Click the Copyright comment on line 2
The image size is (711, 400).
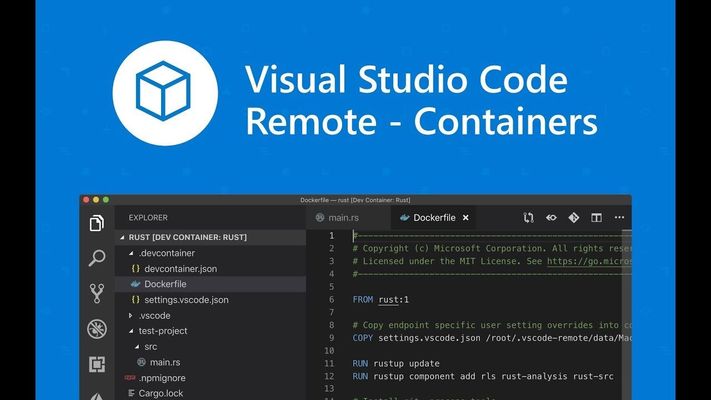492,249
